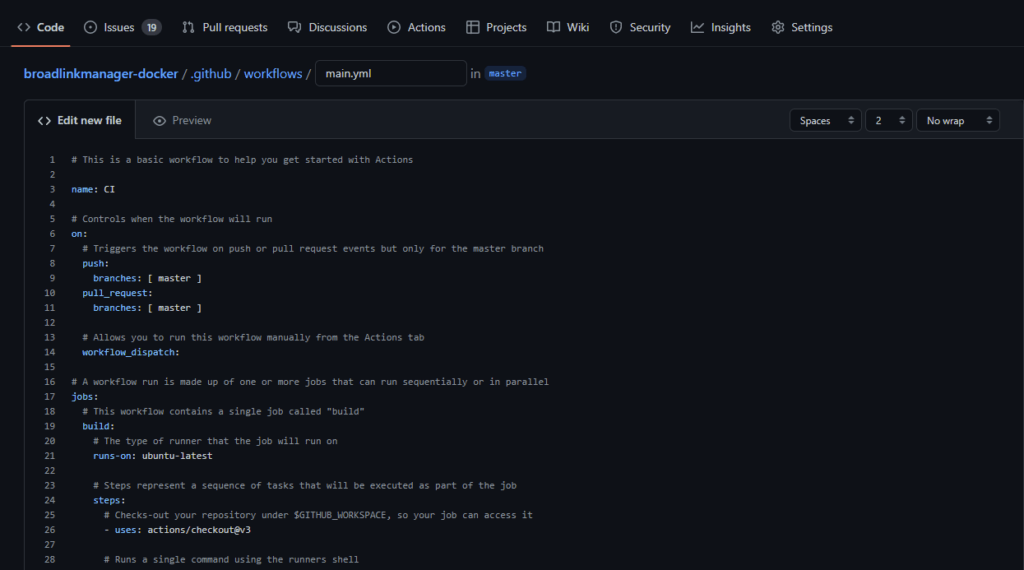This screenshot has width=1024, height=570.
Task: Open the Spaces indent mode dropdown
Action: 825,120
